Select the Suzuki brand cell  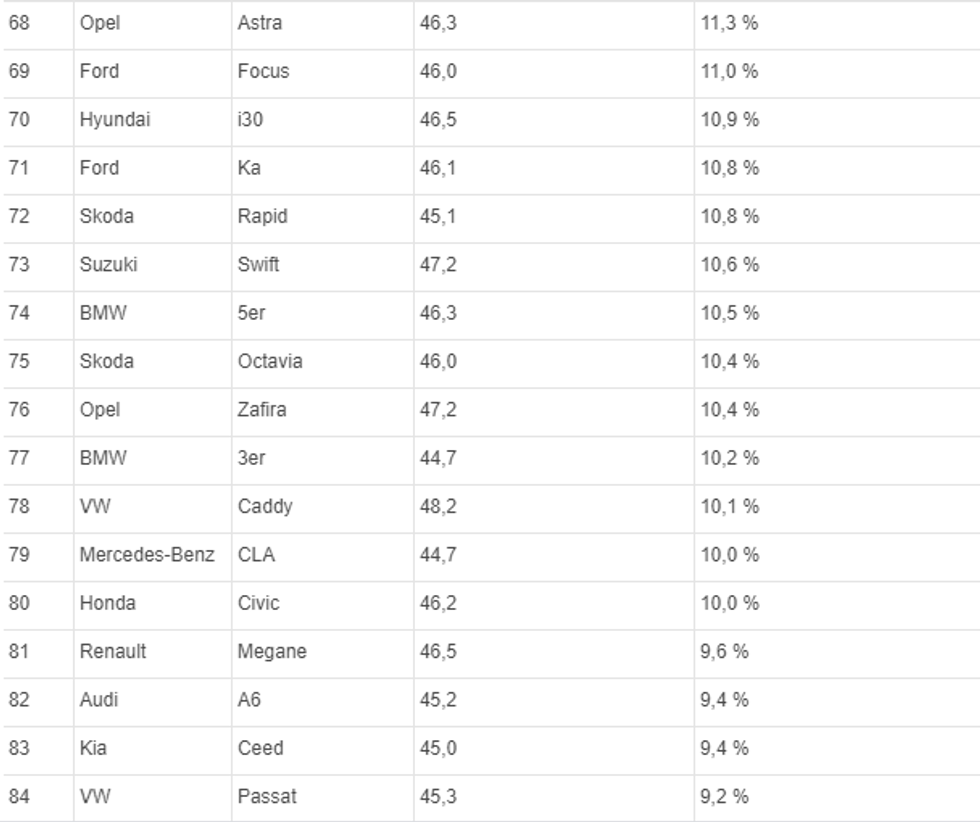109,265
